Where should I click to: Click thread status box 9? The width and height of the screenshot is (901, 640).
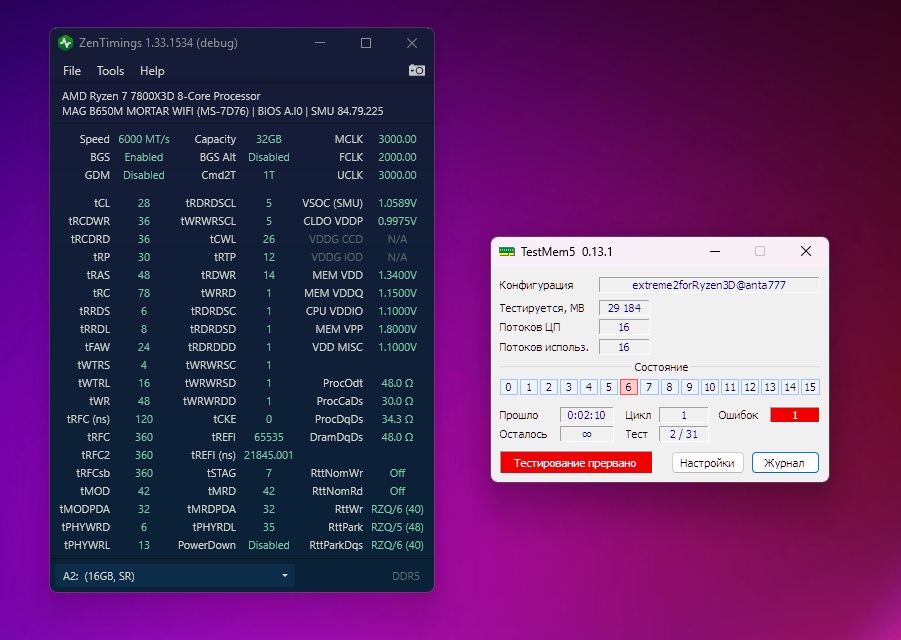pos(689,387)
